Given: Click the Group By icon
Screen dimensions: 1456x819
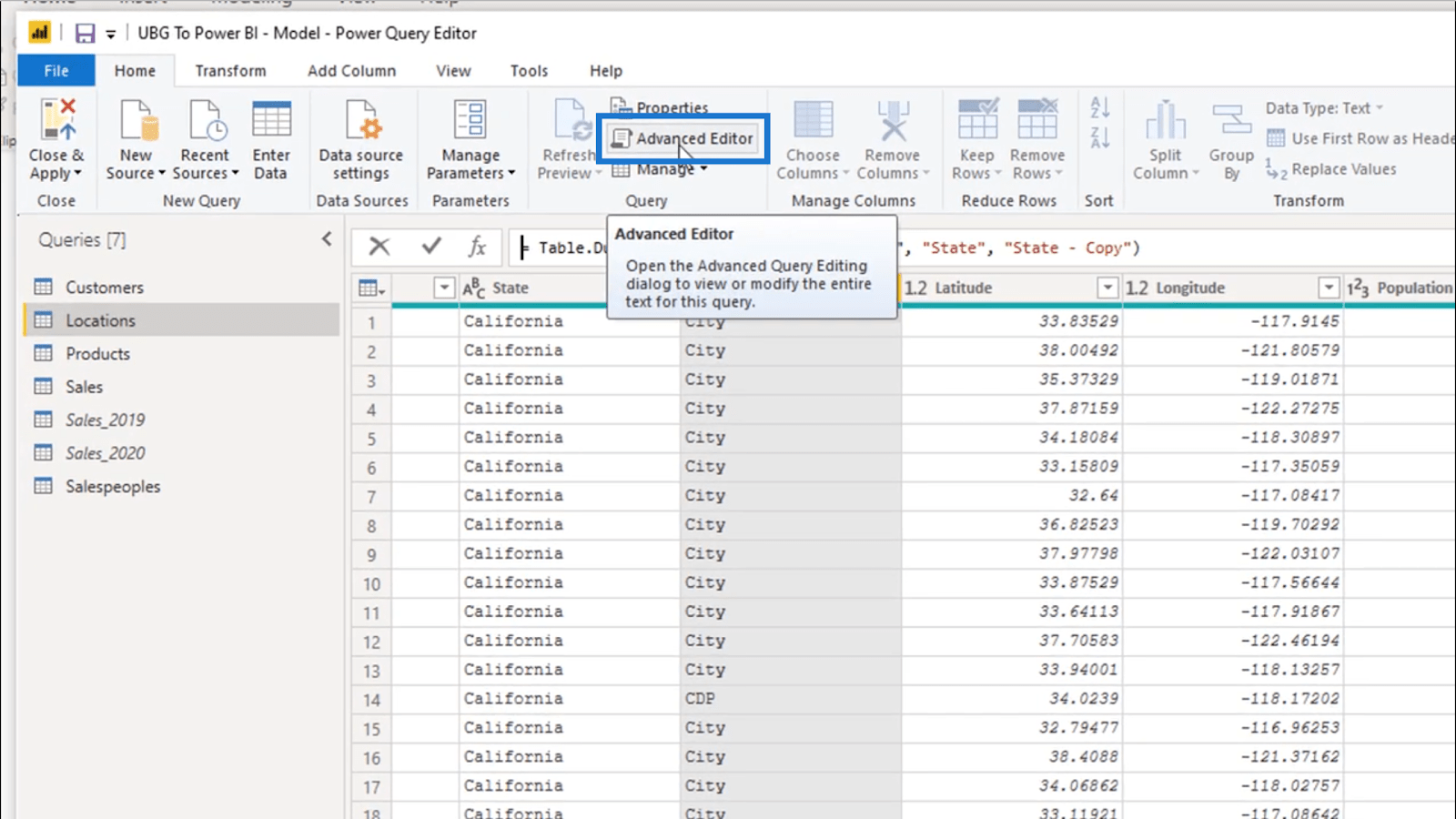Looking at the screenshot, I should point(1231,120).
